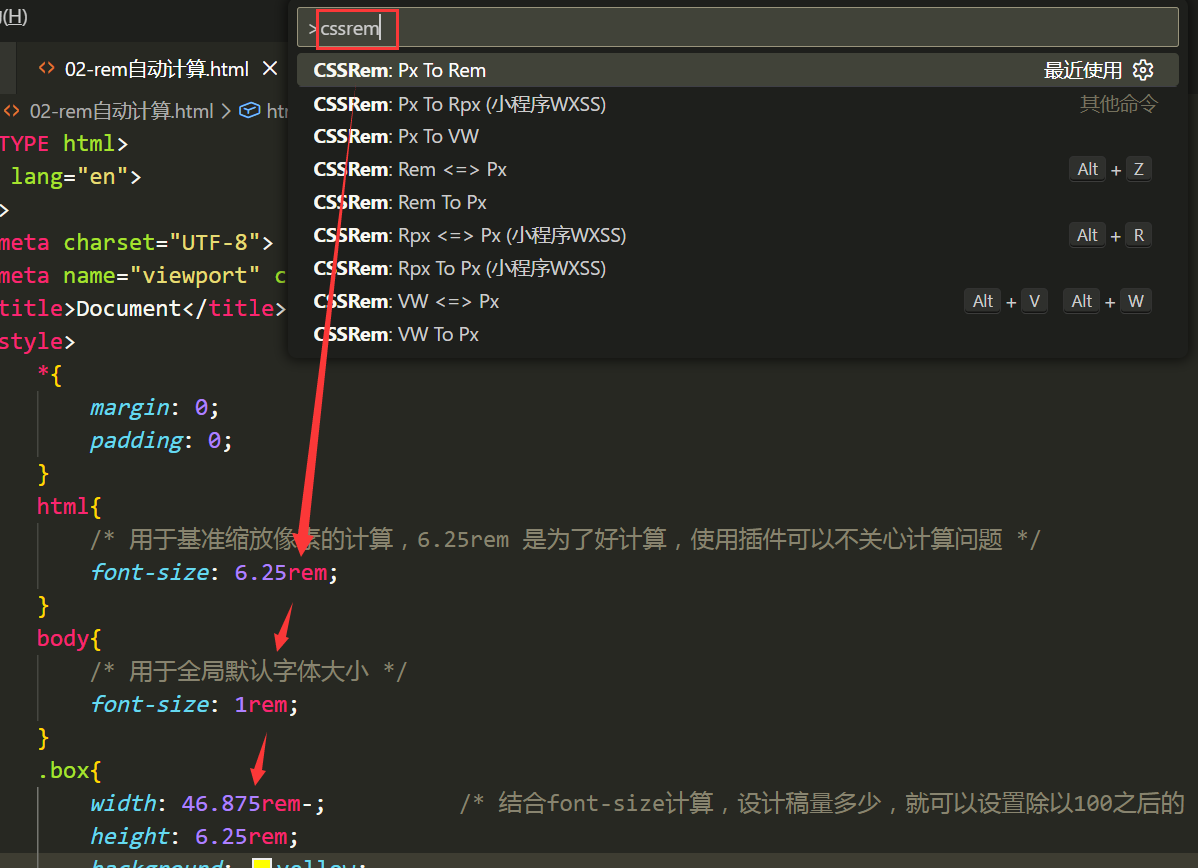Run the CSSRem: VW To Px command
The image size is (1198, 868).
click(x=396, y=334)
